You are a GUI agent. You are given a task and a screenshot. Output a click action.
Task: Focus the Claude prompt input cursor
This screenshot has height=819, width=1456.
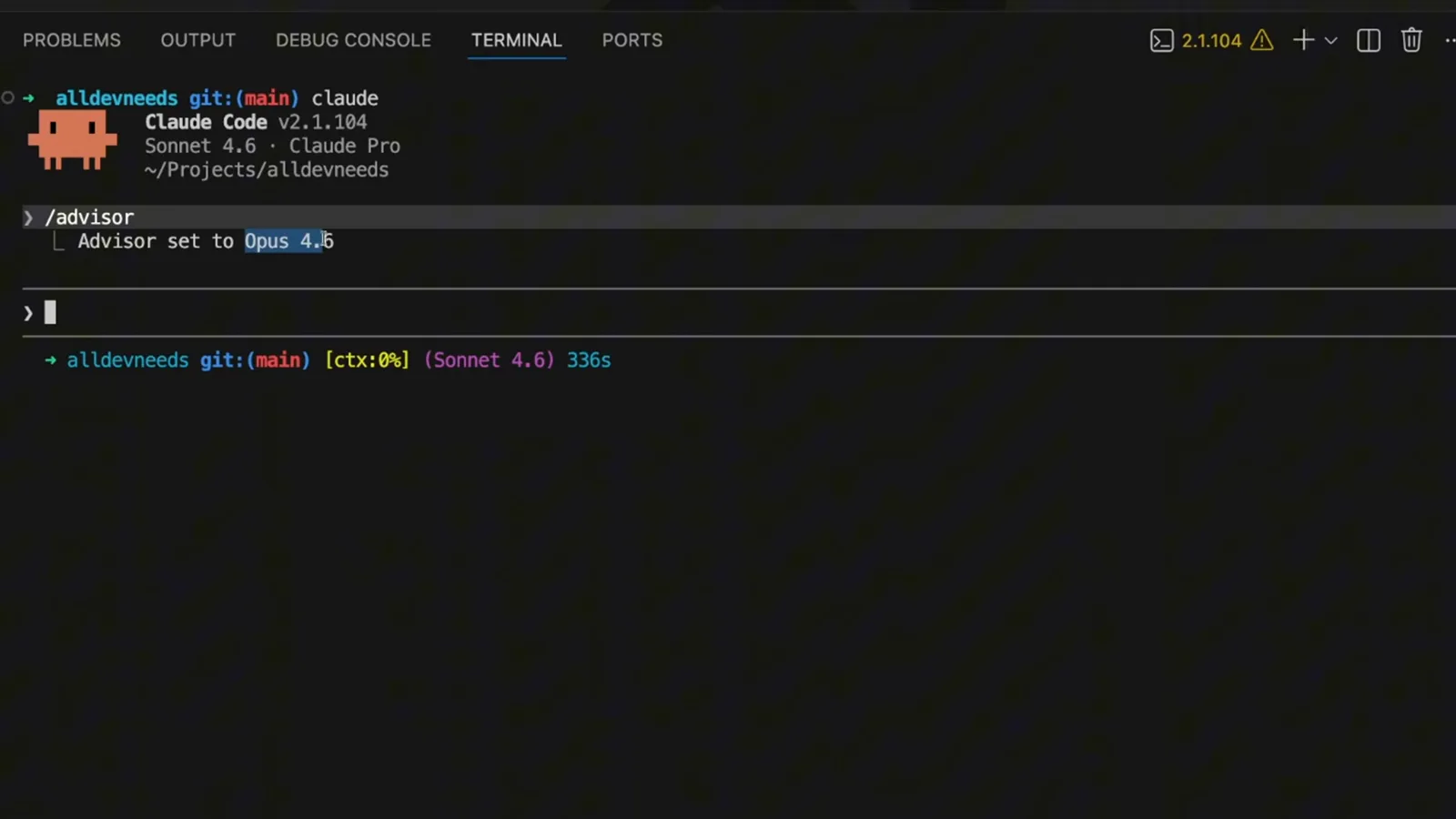pos(50,313)
